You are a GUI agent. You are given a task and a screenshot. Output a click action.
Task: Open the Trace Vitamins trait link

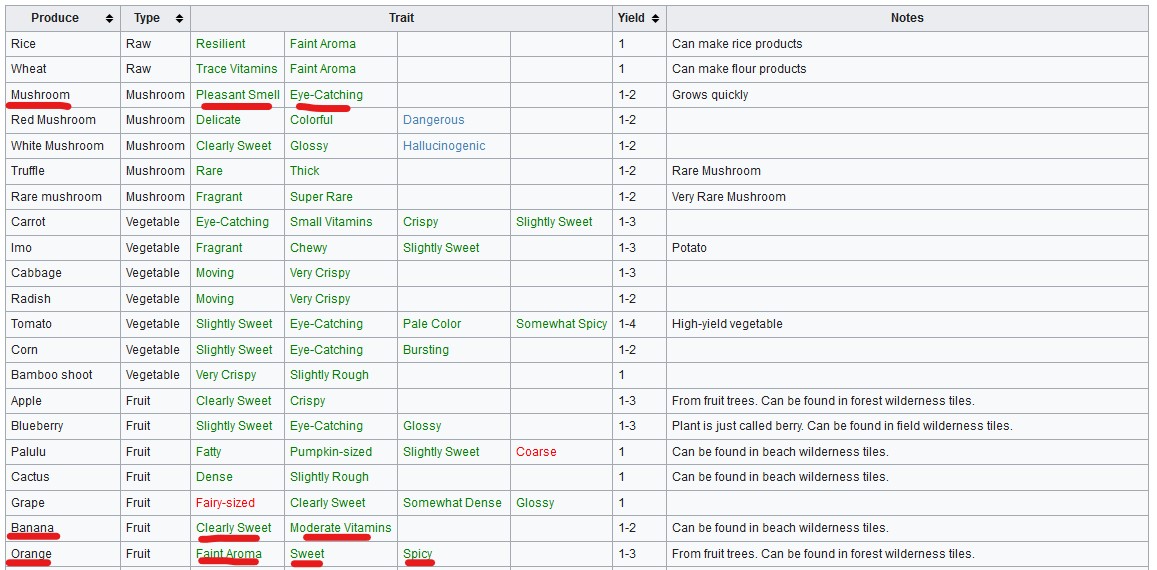click(x=236, y=69)
